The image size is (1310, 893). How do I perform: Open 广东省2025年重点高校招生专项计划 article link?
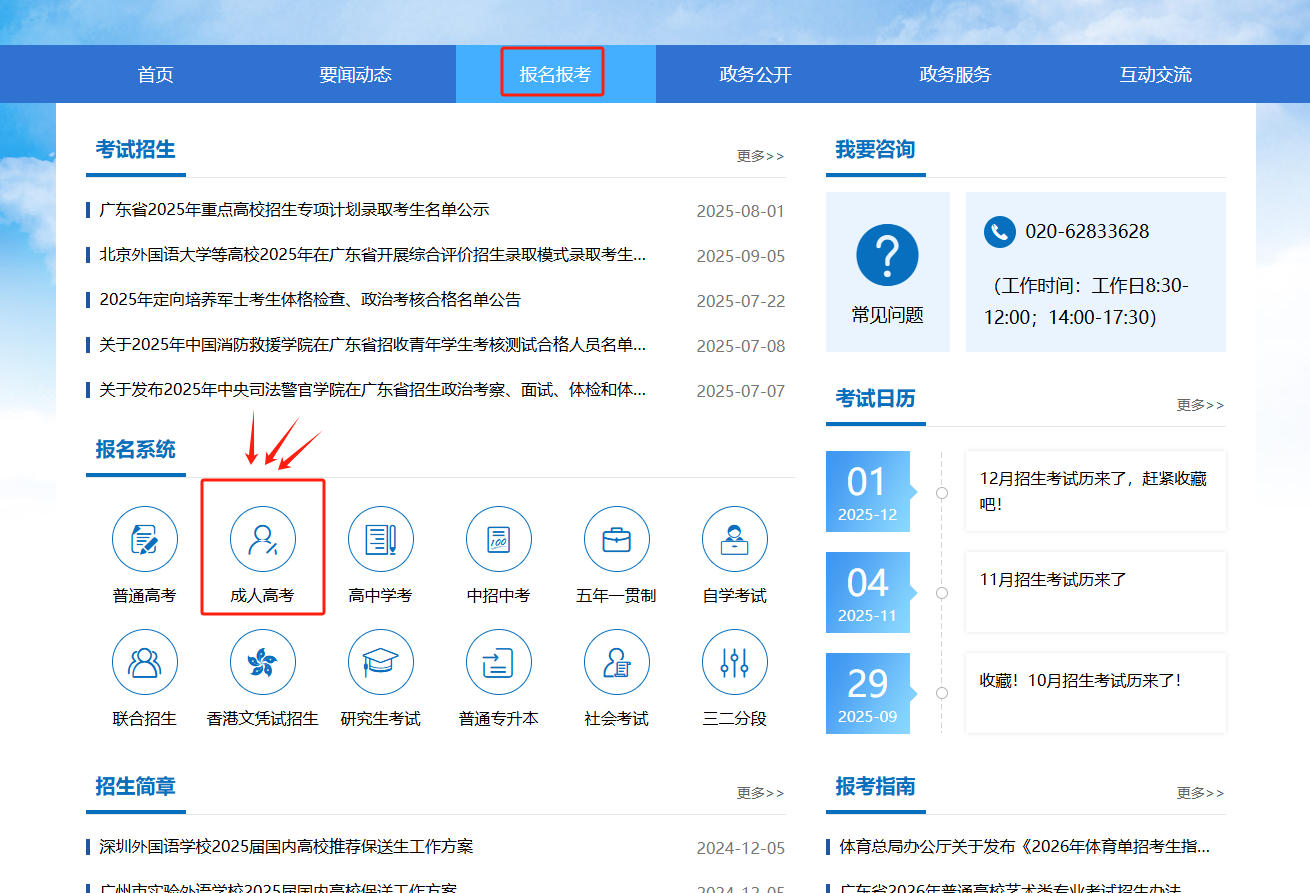(294, 210)
